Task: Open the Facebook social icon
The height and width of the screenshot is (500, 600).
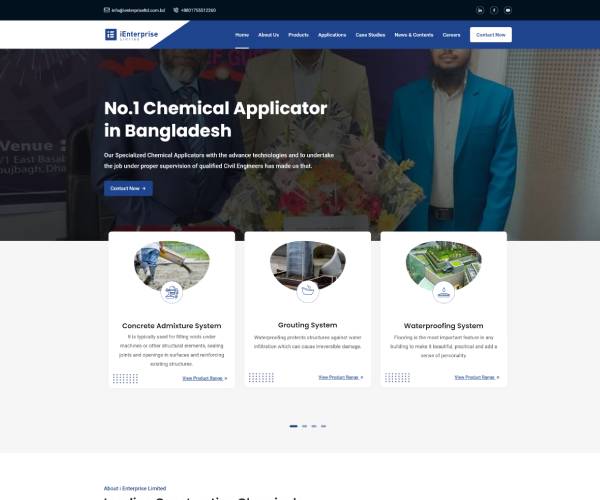Action: (x=494, y=10)
